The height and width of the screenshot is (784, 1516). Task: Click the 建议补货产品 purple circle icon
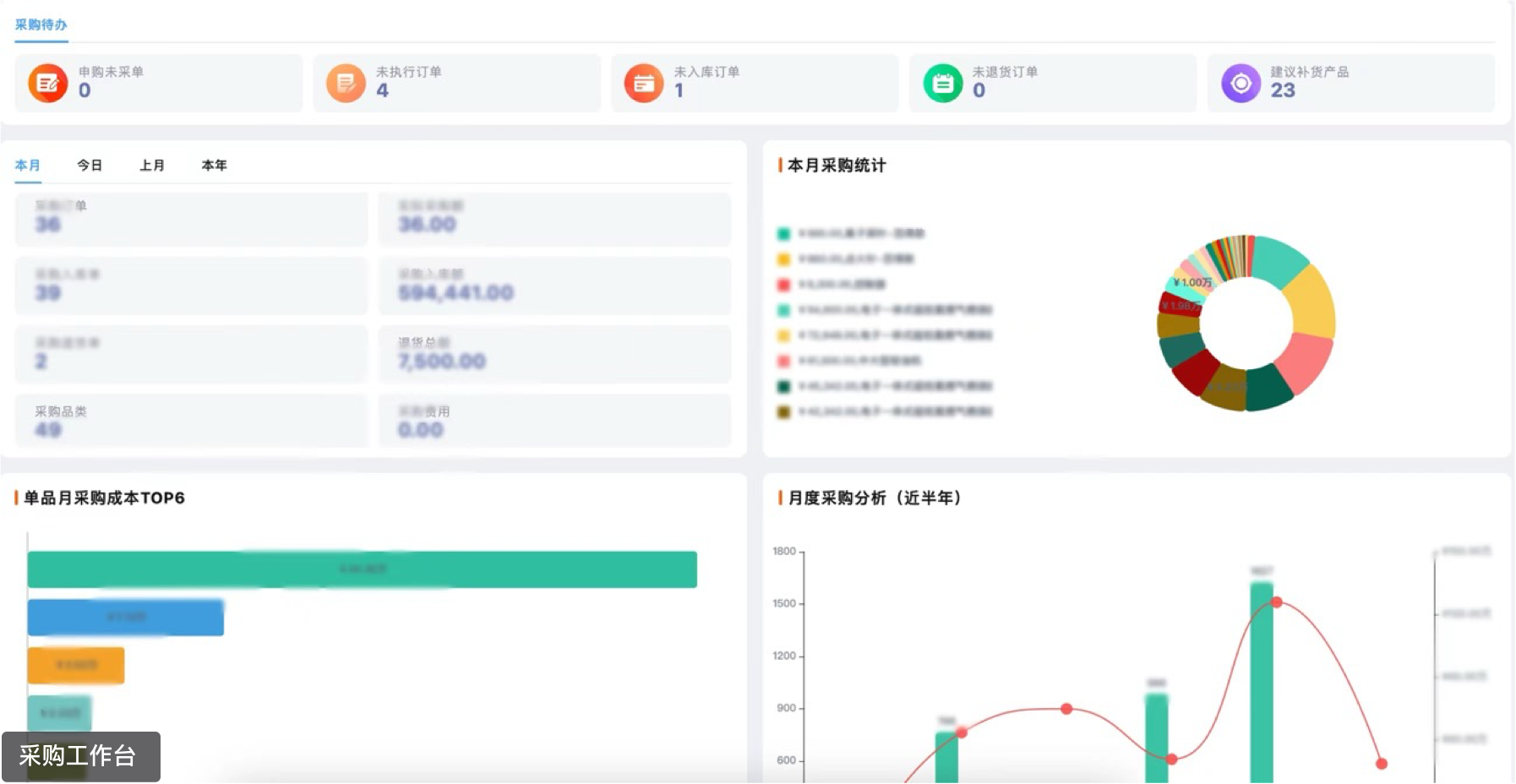pyautogui.click(x=1241, y=83)
